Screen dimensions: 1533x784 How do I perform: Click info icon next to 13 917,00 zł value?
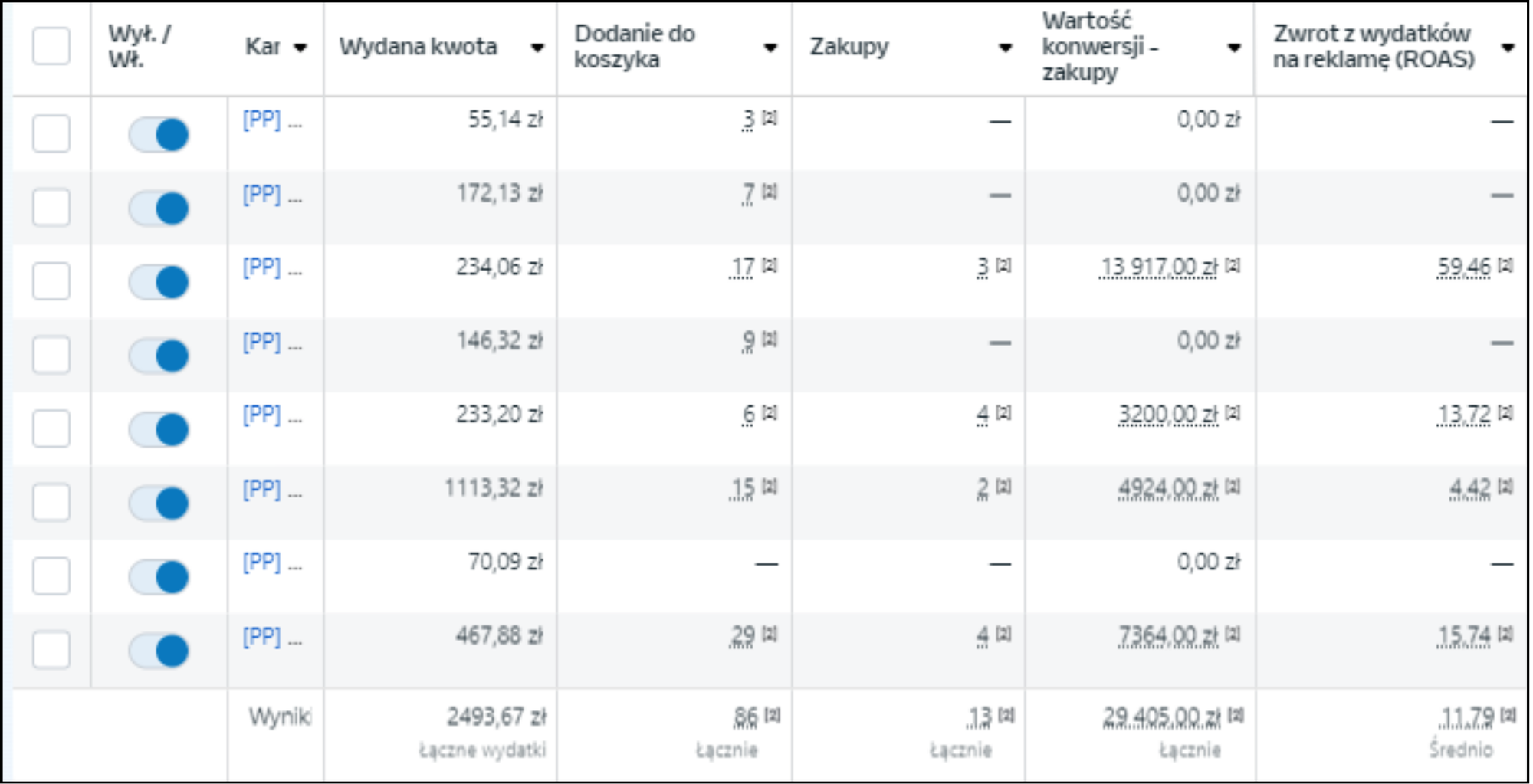(1233, 265)
